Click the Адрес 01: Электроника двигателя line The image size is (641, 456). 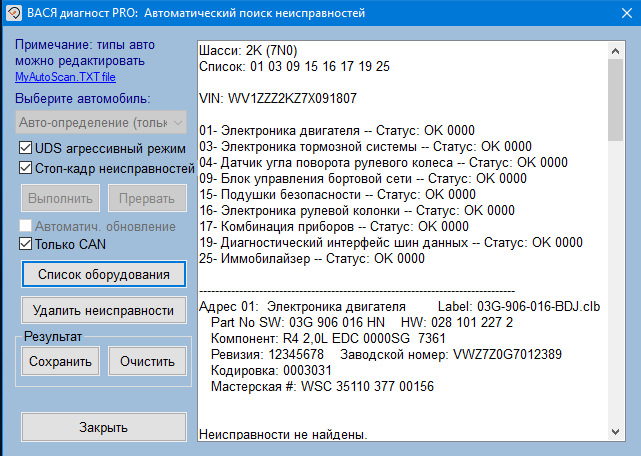pos(399,306)
